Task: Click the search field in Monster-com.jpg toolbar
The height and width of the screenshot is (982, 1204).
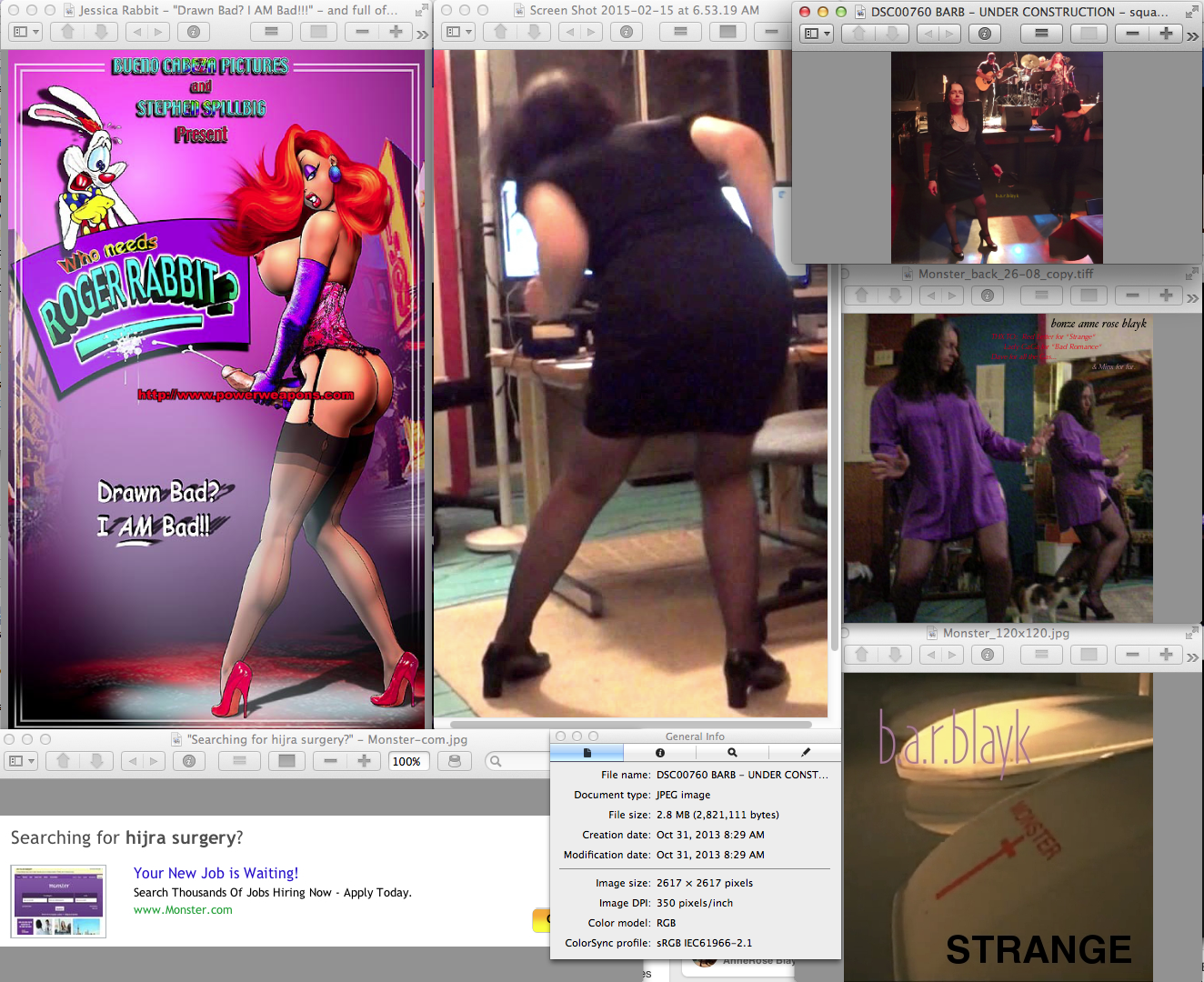Action: [x=518, y=761]
